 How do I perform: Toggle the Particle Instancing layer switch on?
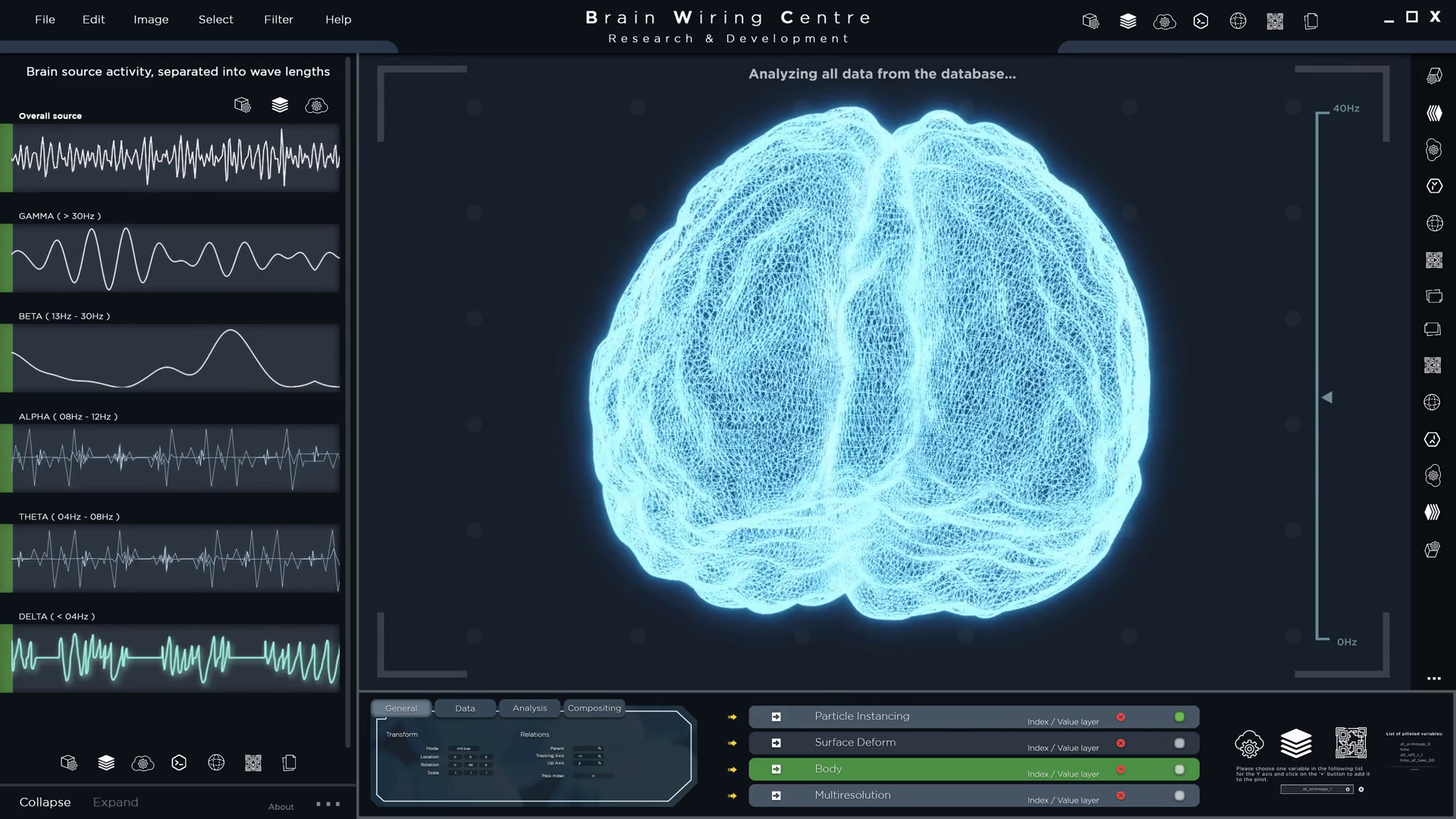1180,716
